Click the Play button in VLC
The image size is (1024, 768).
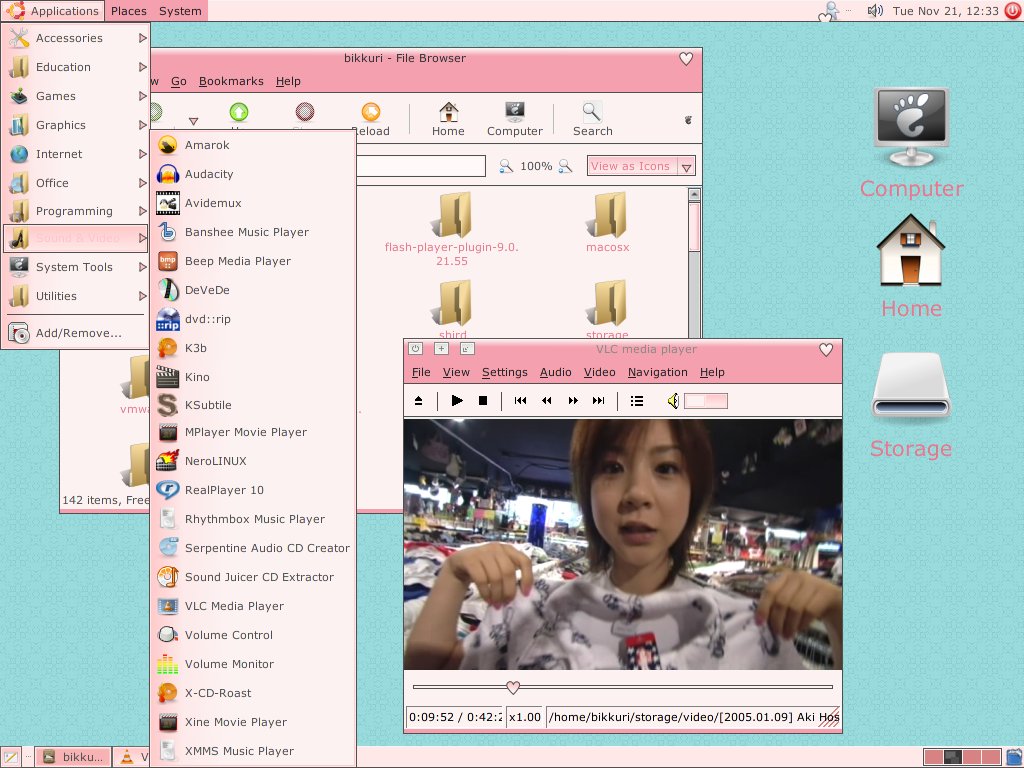click(457, 400)
